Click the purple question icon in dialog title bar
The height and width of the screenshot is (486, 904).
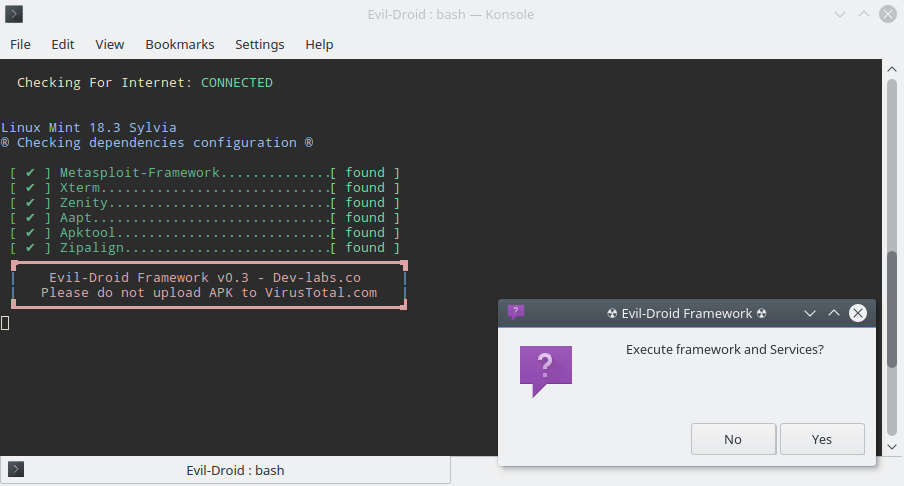click(516, 313)
